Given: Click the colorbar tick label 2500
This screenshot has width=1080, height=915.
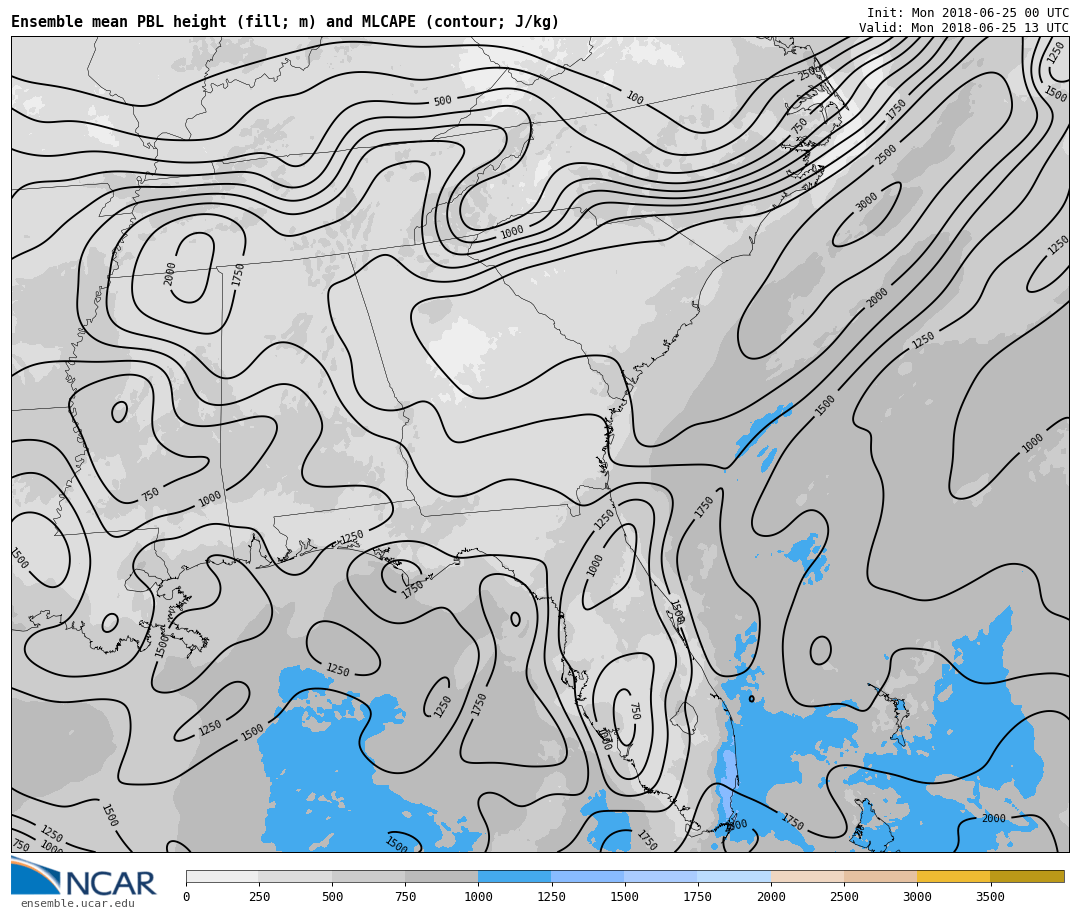Looking at the screenshot, I should tap(844, 896).
